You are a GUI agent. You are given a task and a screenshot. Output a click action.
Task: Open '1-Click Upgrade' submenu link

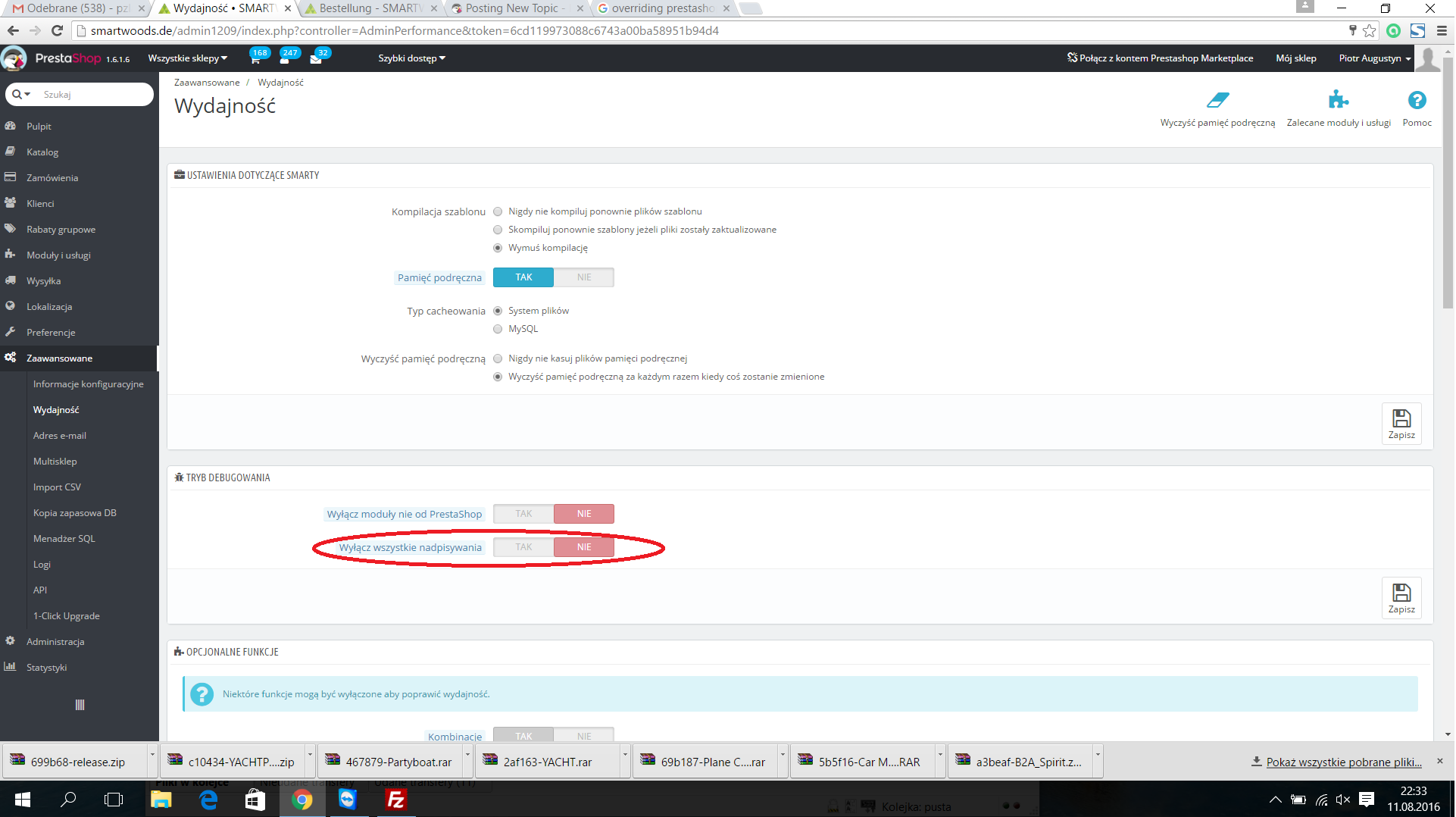[x=67, y=616]
